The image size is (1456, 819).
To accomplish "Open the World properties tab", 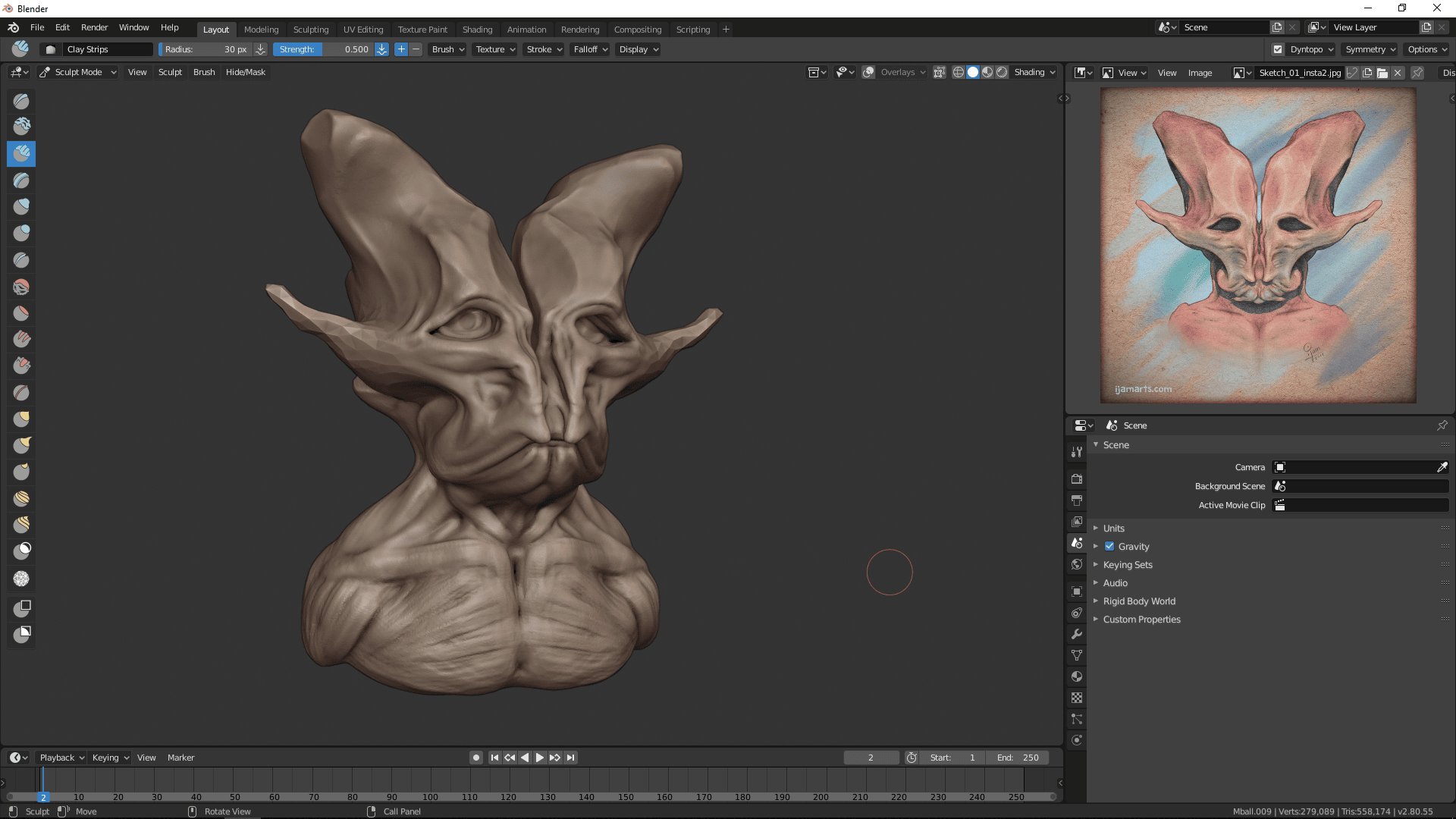I will point(1076,564).
